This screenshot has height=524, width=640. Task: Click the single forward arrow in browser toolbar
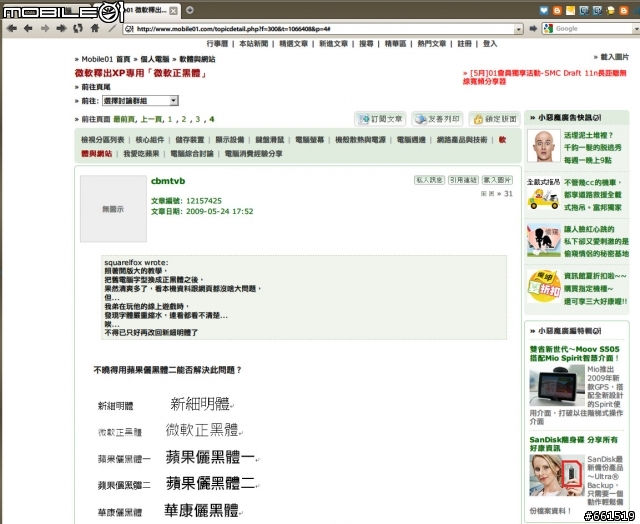(x=44, y=28)
